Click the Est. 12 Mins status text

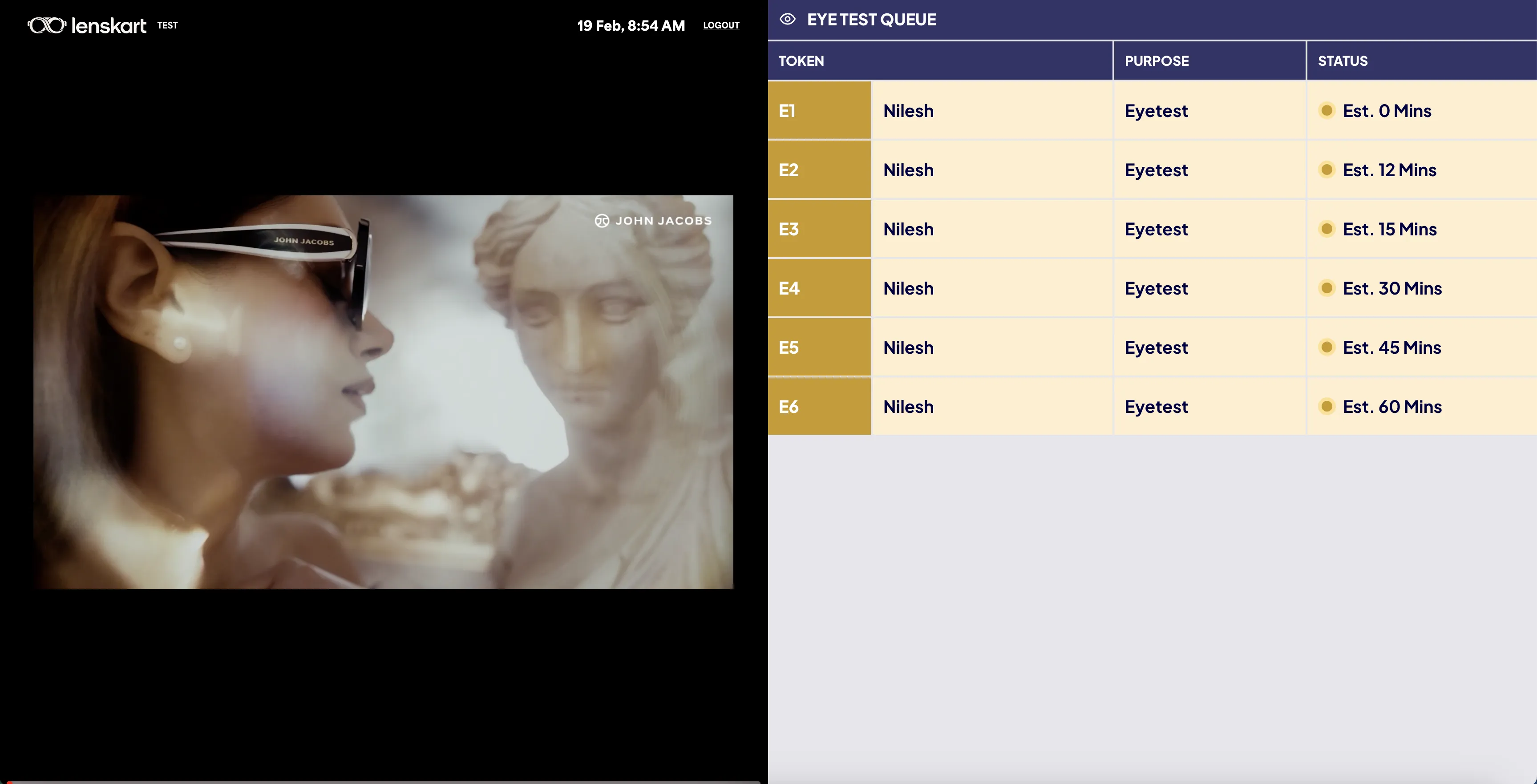pos(1389,170)
